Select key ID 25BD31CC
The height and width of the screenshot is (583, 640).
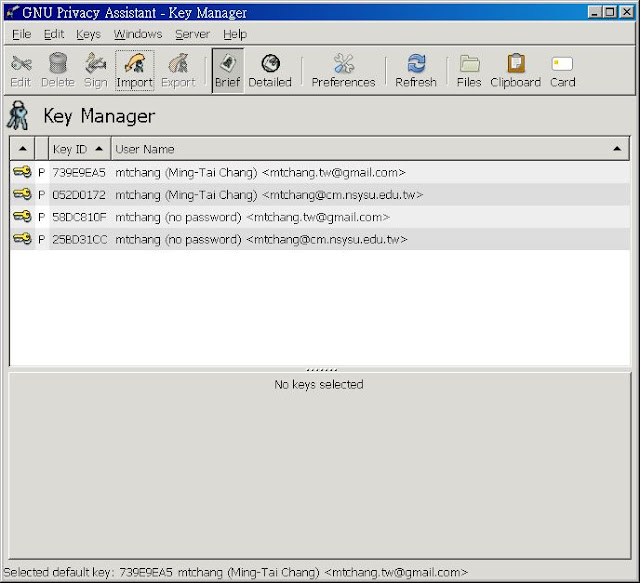pos(80,240)
